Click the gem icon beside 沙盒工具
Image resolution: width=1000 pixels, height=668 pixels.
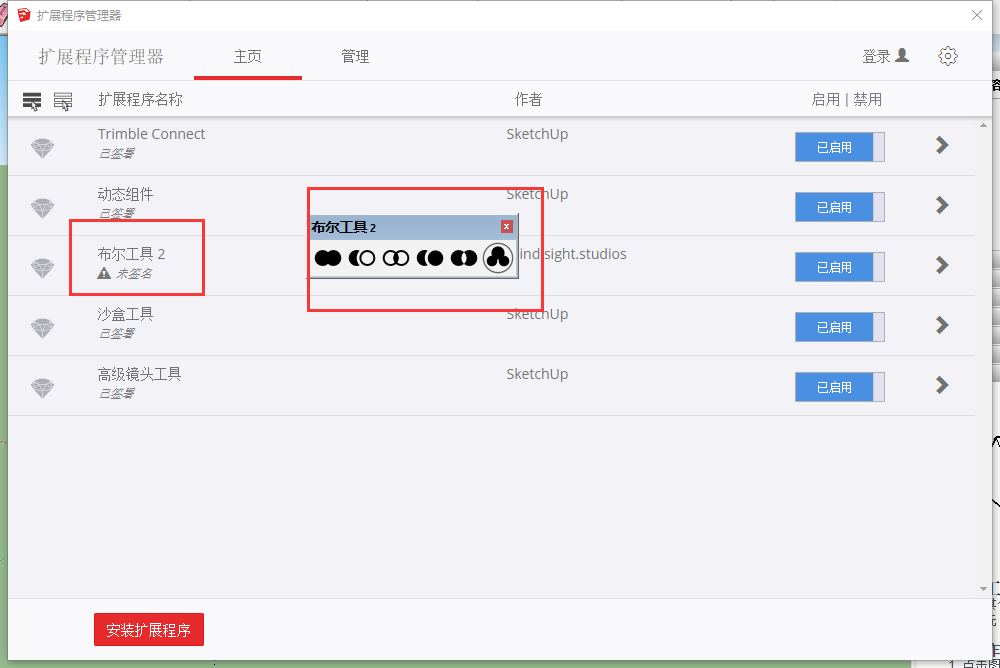pos(43,328)
